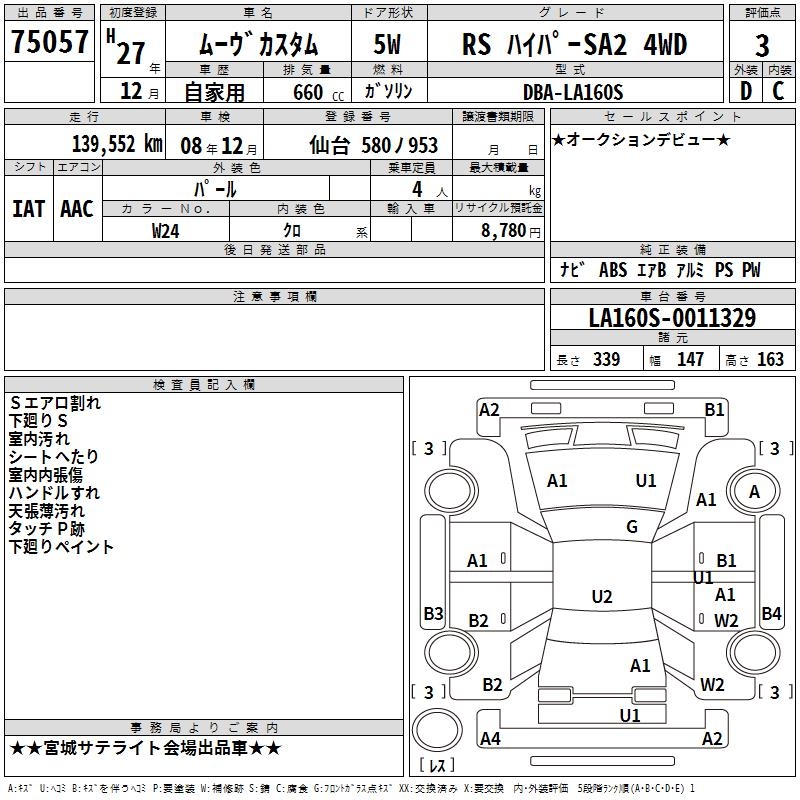Image resolution: width=800 pixels, height=800 pixels.
Task: Click the recycle deposit amount 8,780円
Action: point(510,230)
